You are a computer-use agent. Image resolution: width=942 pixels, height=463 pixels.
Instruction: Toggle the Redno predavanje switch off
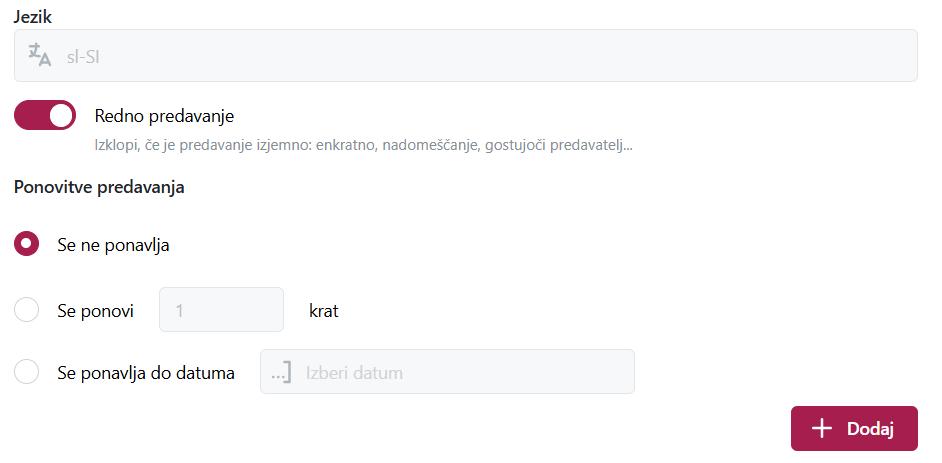coord(45,115)
